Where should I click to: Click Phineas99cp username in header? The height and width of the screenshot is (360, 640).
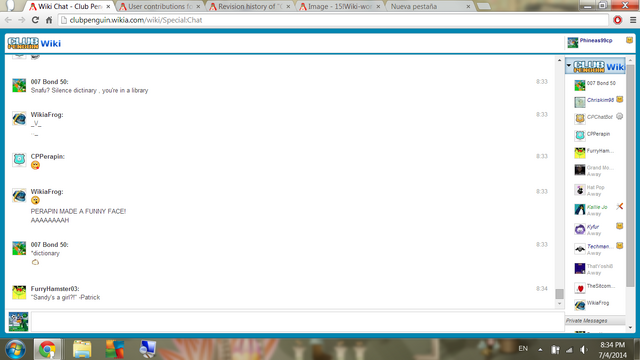tap(596, 40)
